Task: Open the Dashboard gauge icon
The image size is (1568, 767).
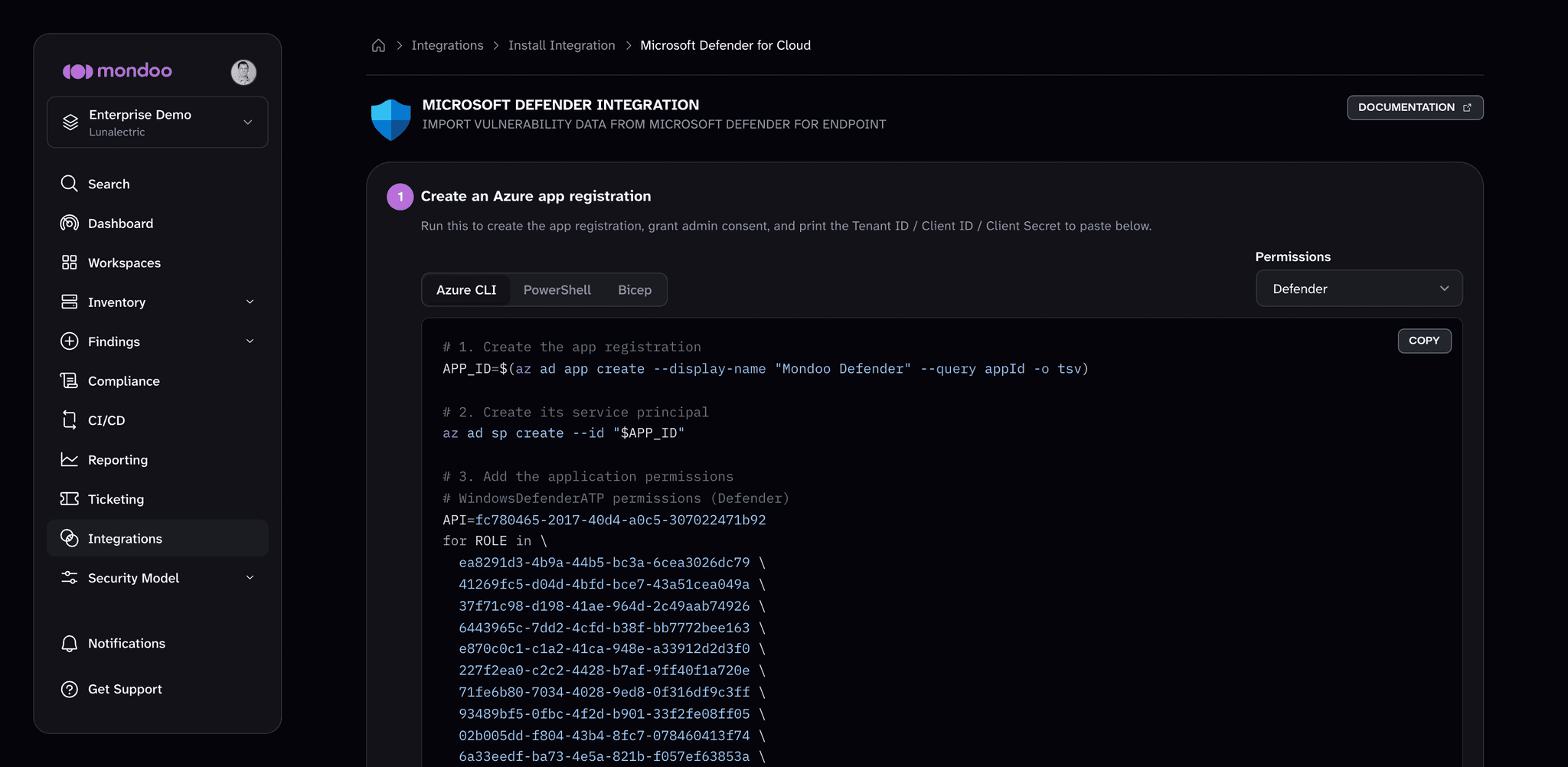Action: [70, 223]
